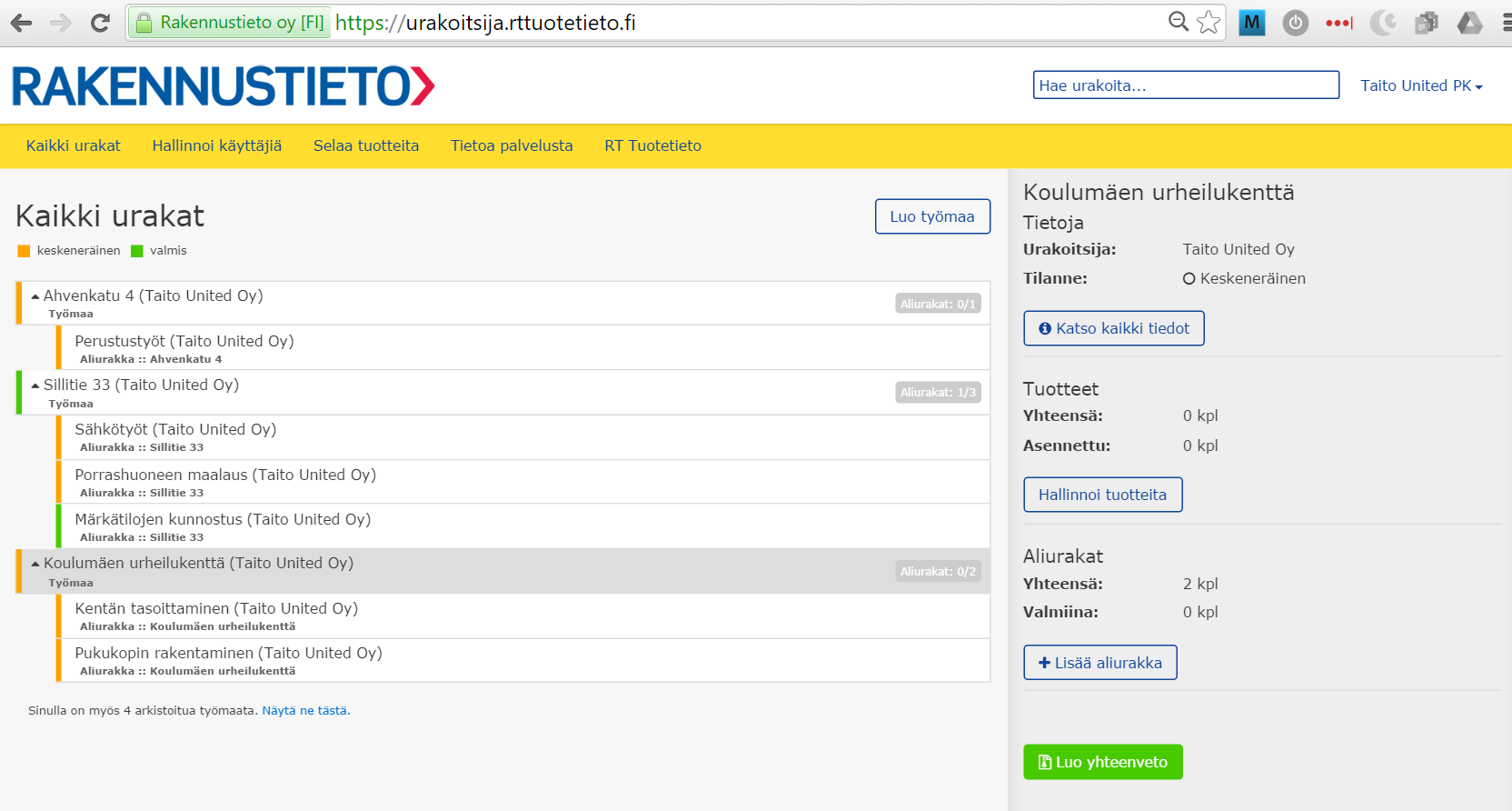1512x811 pixels.
Task: Open Hallinnoi käyttäjiä menu item
Action: point(217,145)
